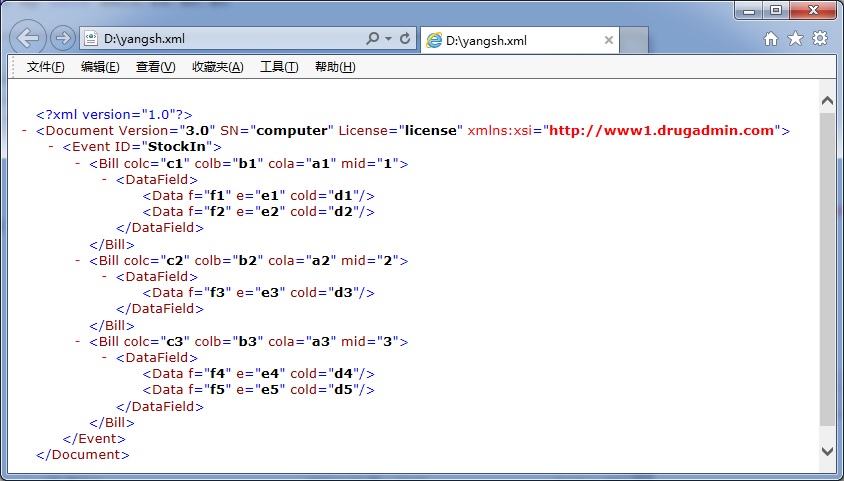844x481 pixels.
Task: Go forward with the Forward arrow button
Action: click(x=62, y=38)
